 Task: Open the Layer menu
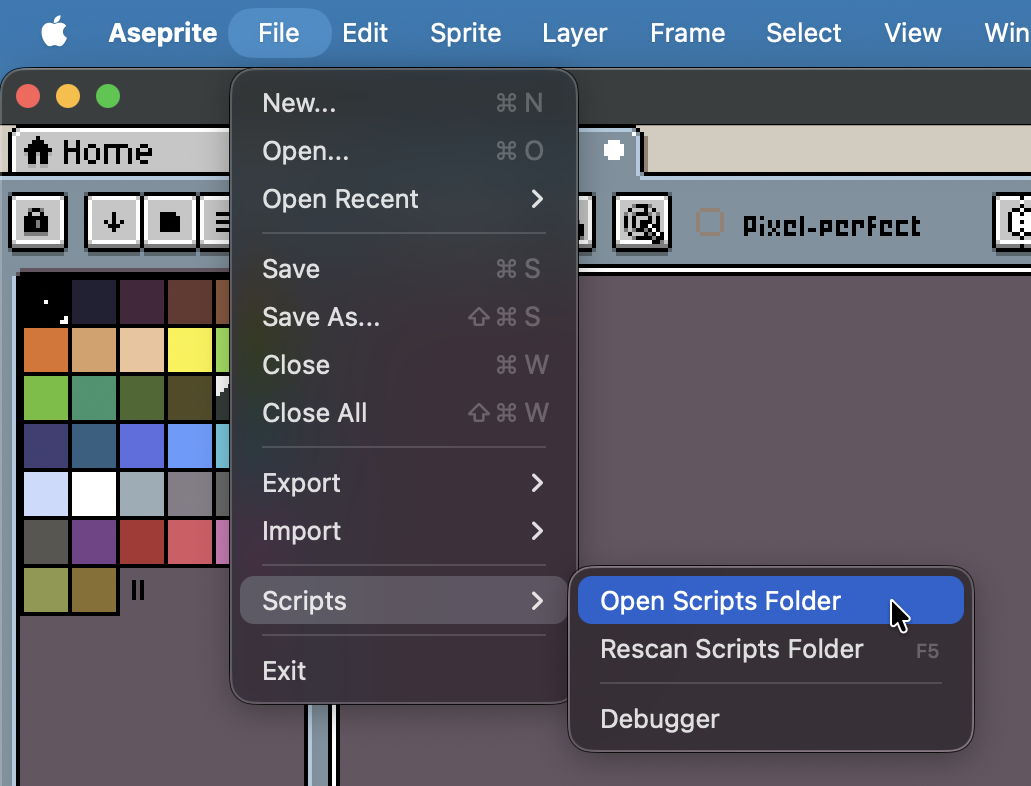tap(575, 32)
